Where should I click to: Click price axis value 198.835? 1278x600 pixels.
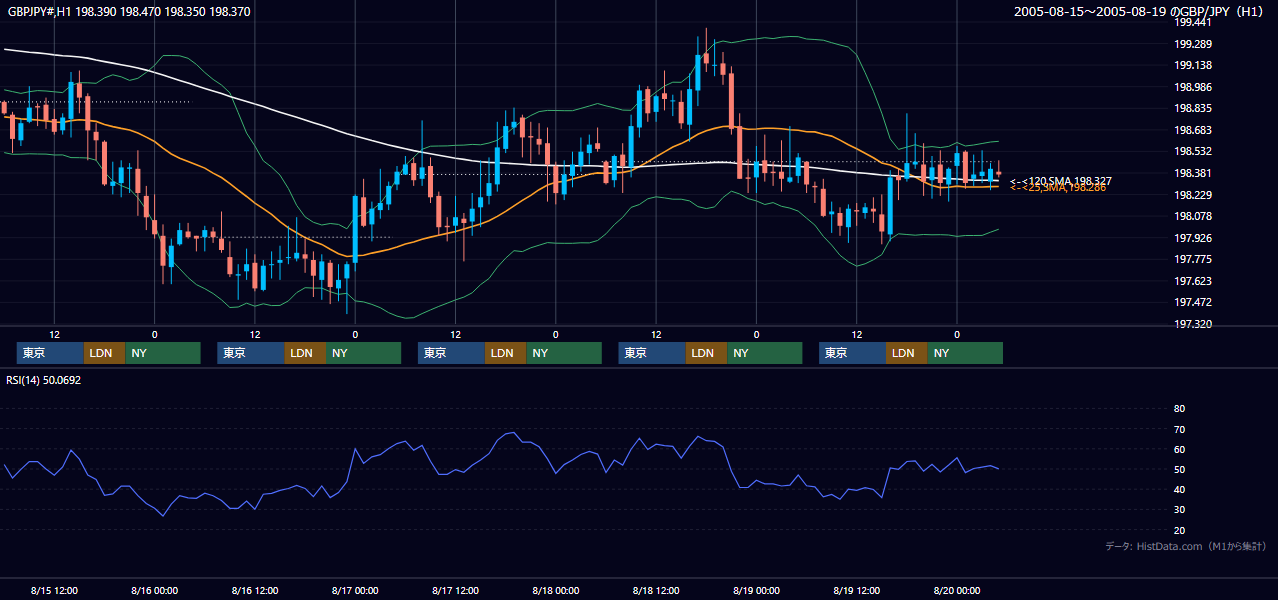[1193, 108]
